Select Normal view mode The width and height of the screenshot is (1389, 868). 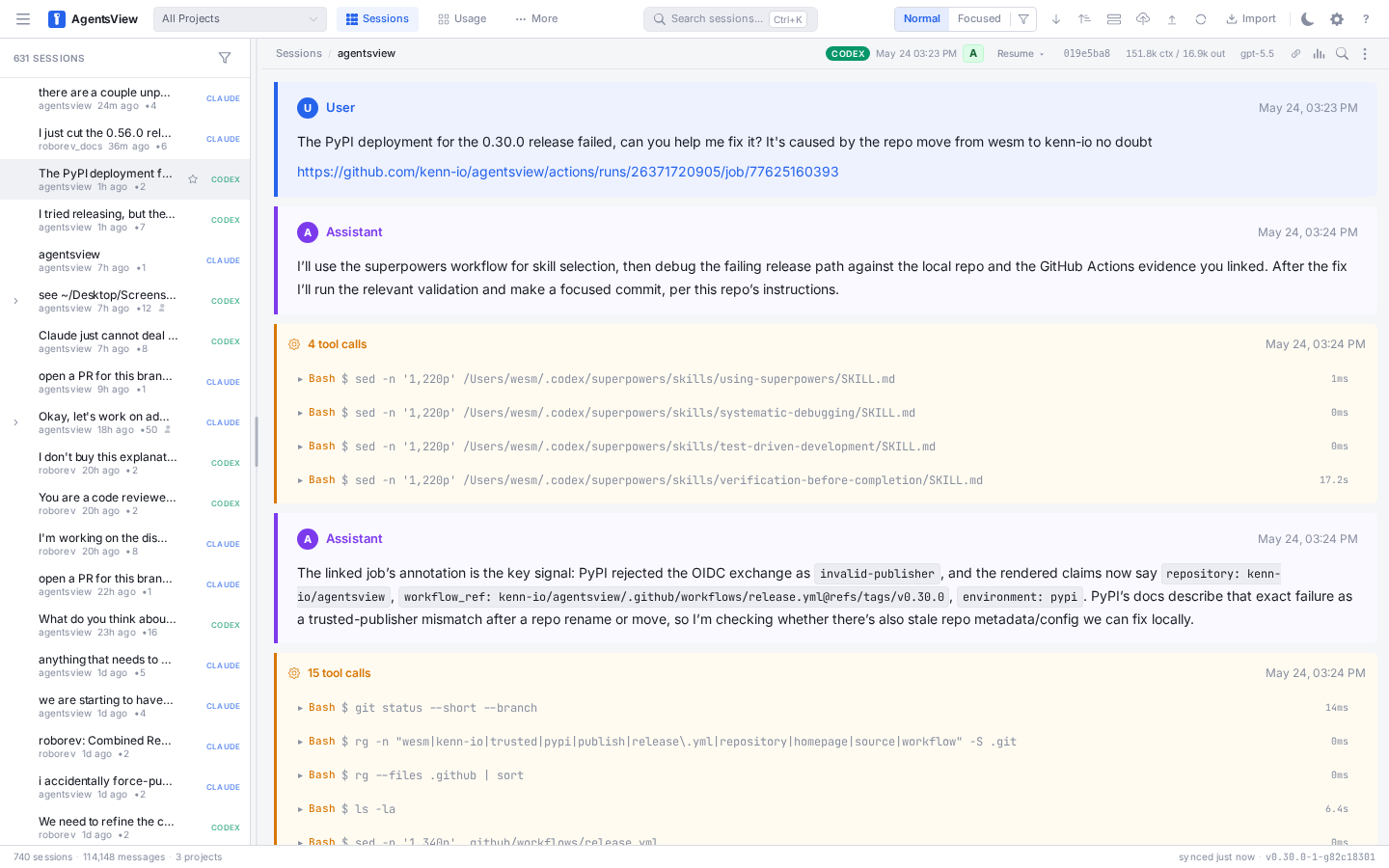(922, 19)
